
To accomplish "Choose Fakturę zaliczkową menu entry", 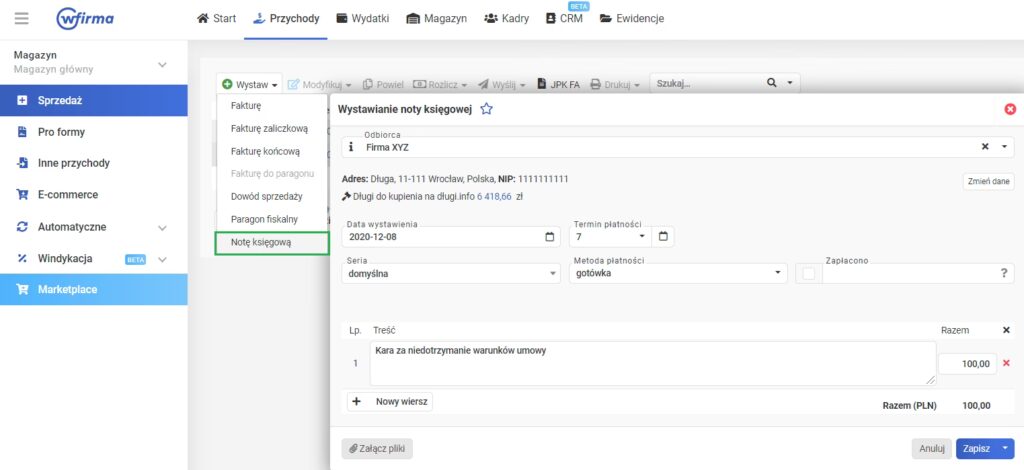I will pos(269,128).
